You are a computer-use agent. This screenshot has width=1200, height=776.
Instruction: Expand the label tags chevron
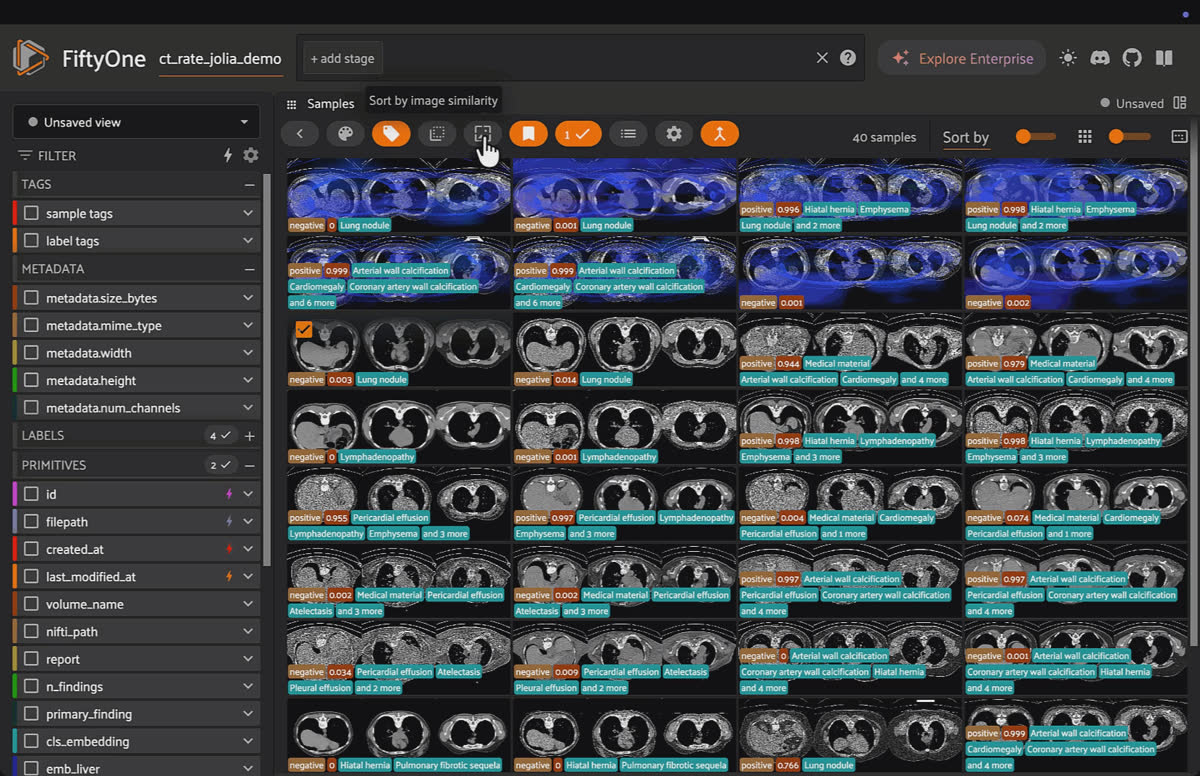tap(248, 241)
